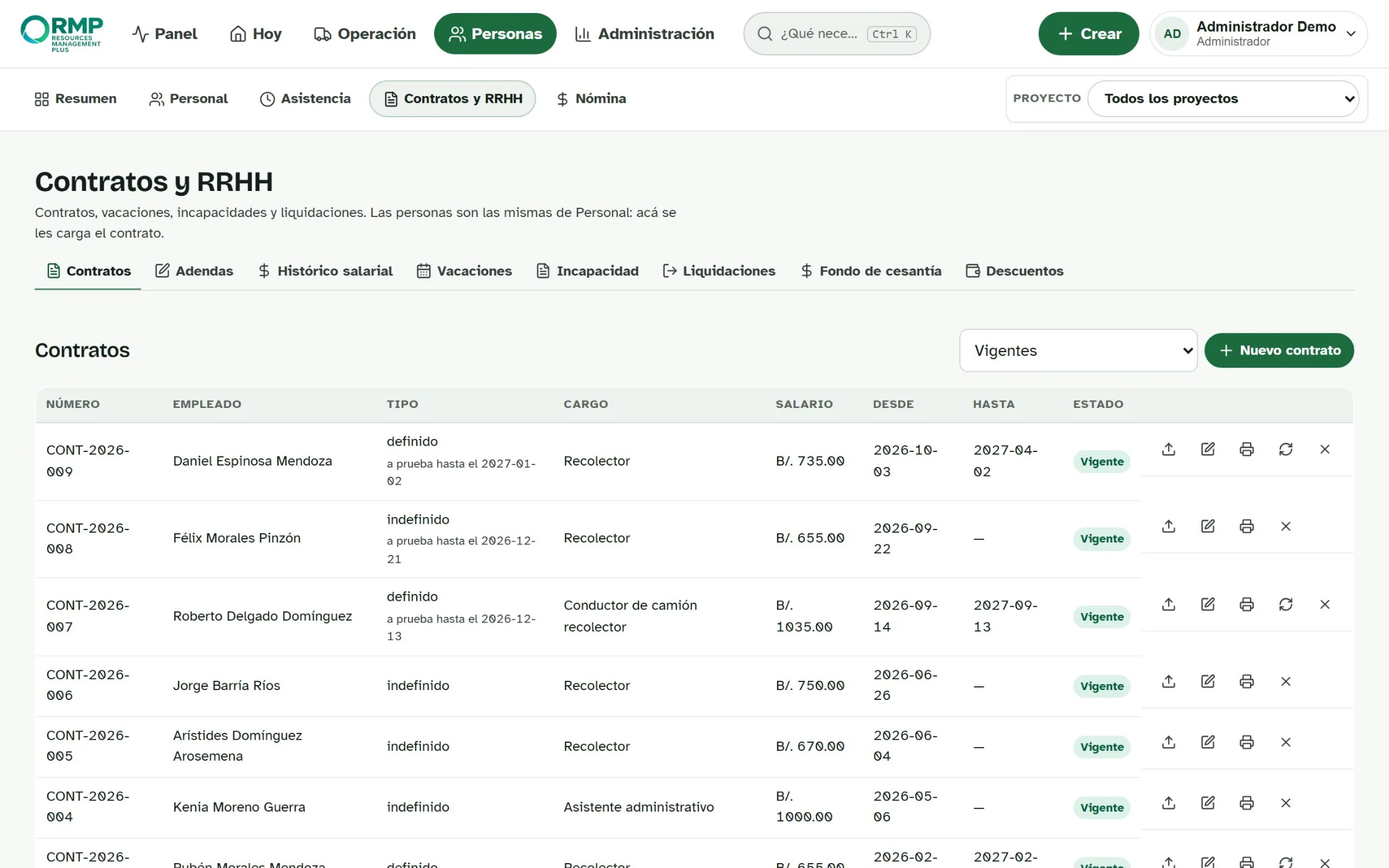Upload document for Kenia Moreno Guerra contract
1389x868 pixels.
1169,803
